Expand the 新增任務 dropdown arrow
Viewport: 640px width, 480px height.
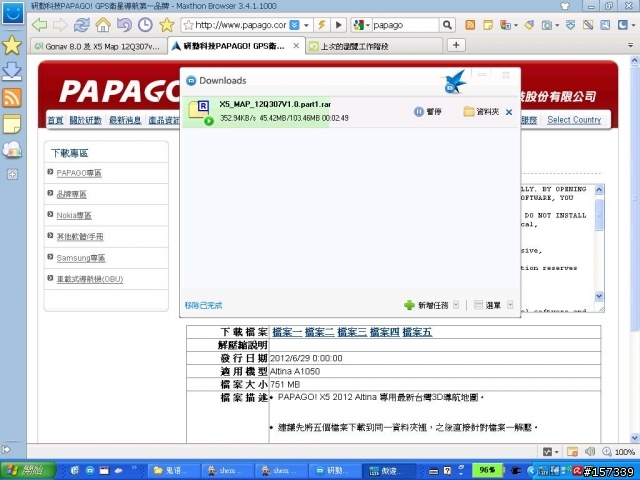point(456,305)
